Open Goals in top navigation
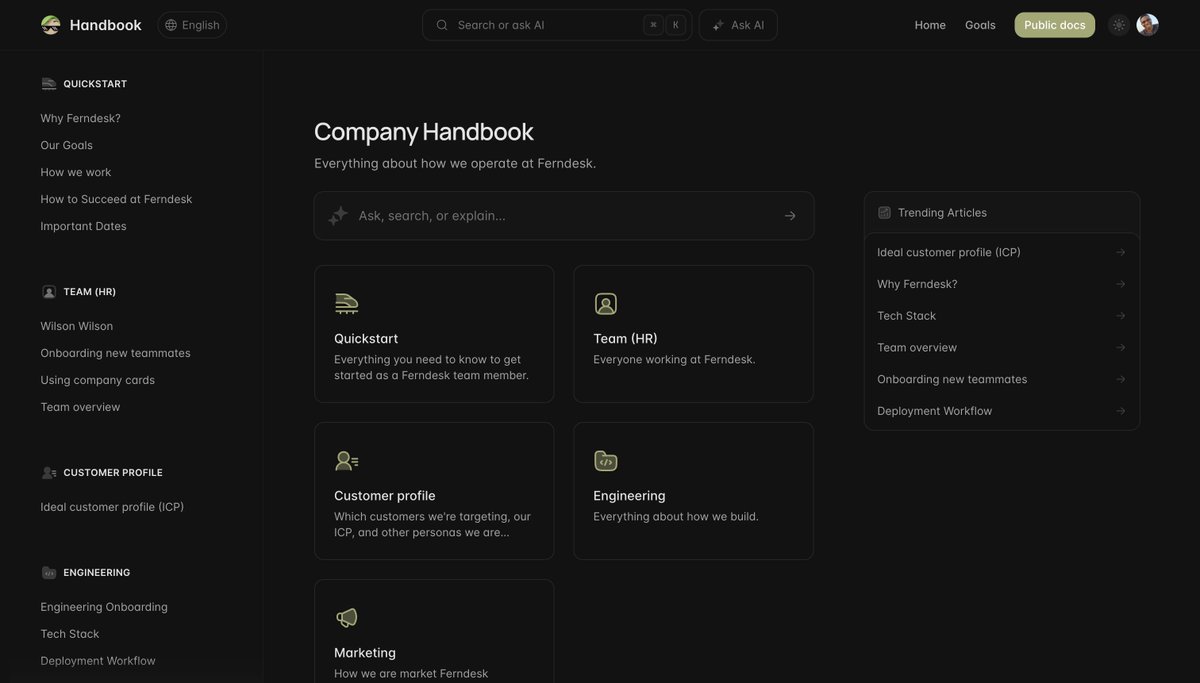Viewport: 1200px width, 683px height. pyautogui.click(x=980, y=25)
